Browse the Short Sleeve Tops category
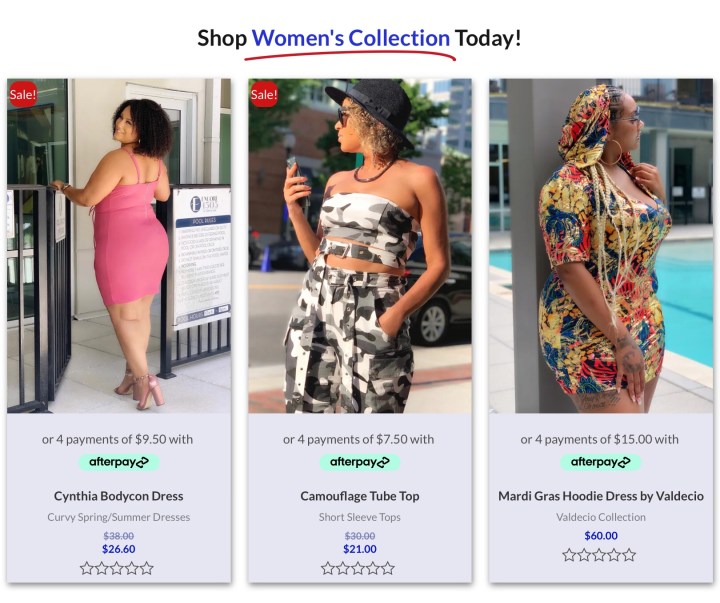Screen dimensions: 720x603 tap(360, 517)
